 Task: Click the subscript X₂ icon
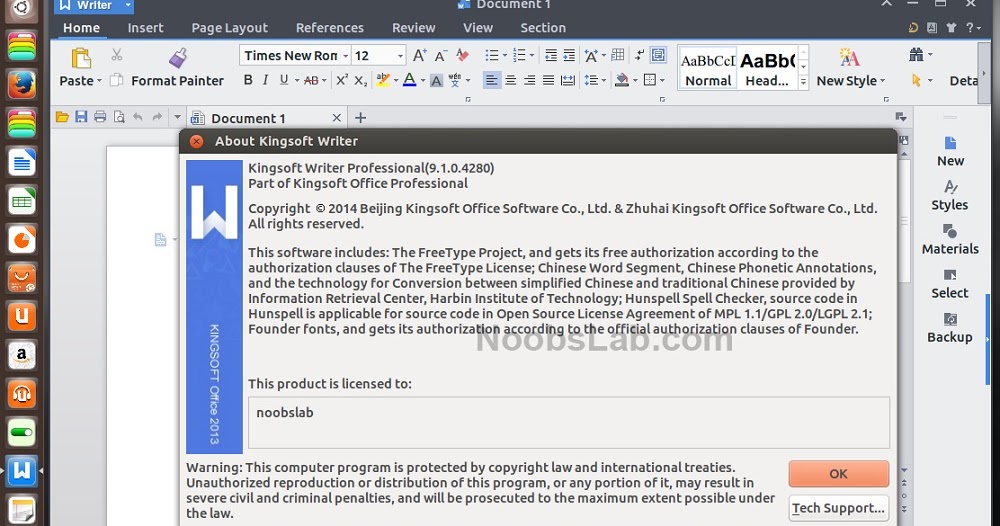point(360,80)
